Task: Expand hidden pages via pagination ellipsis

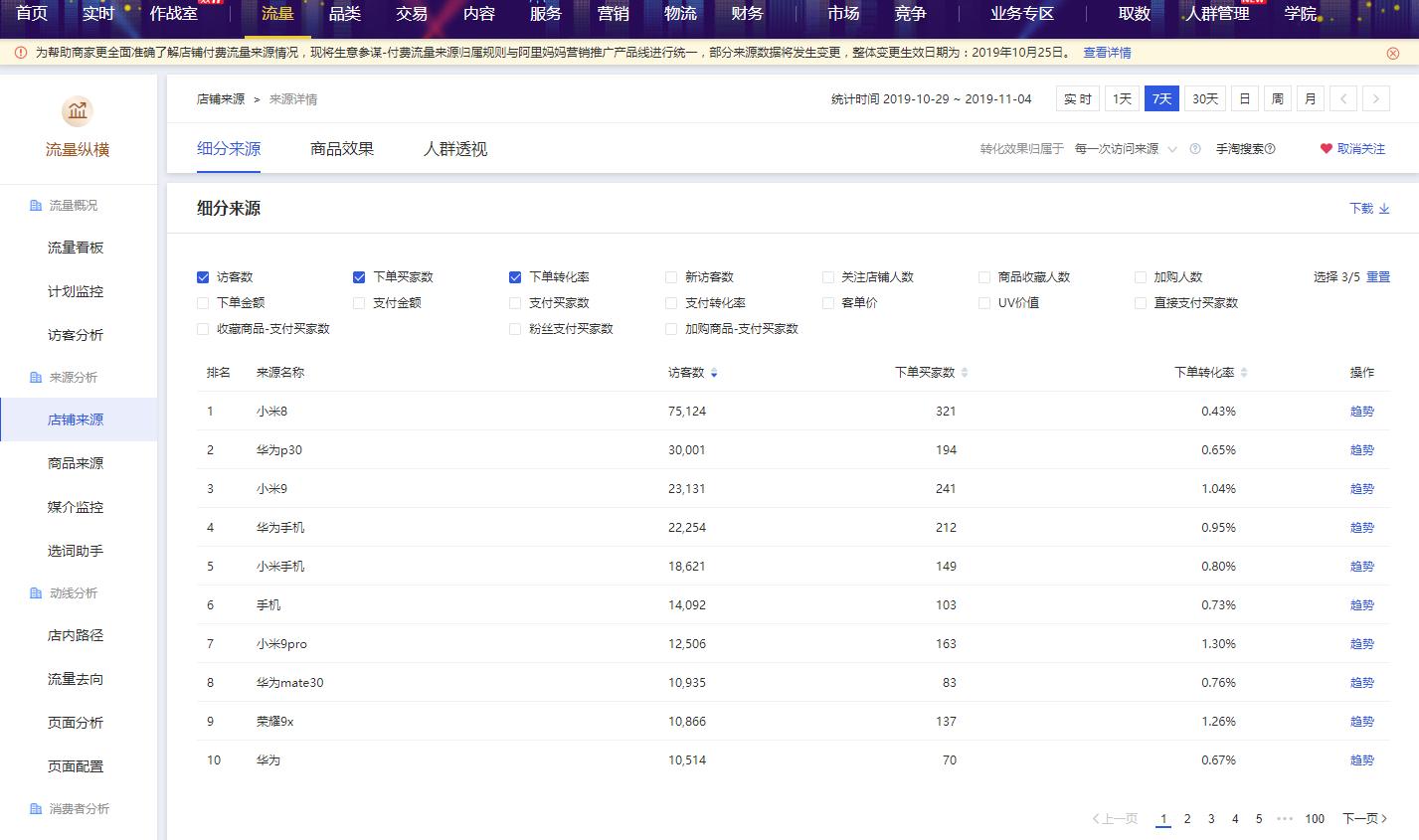Action: tap(1287, 818)
